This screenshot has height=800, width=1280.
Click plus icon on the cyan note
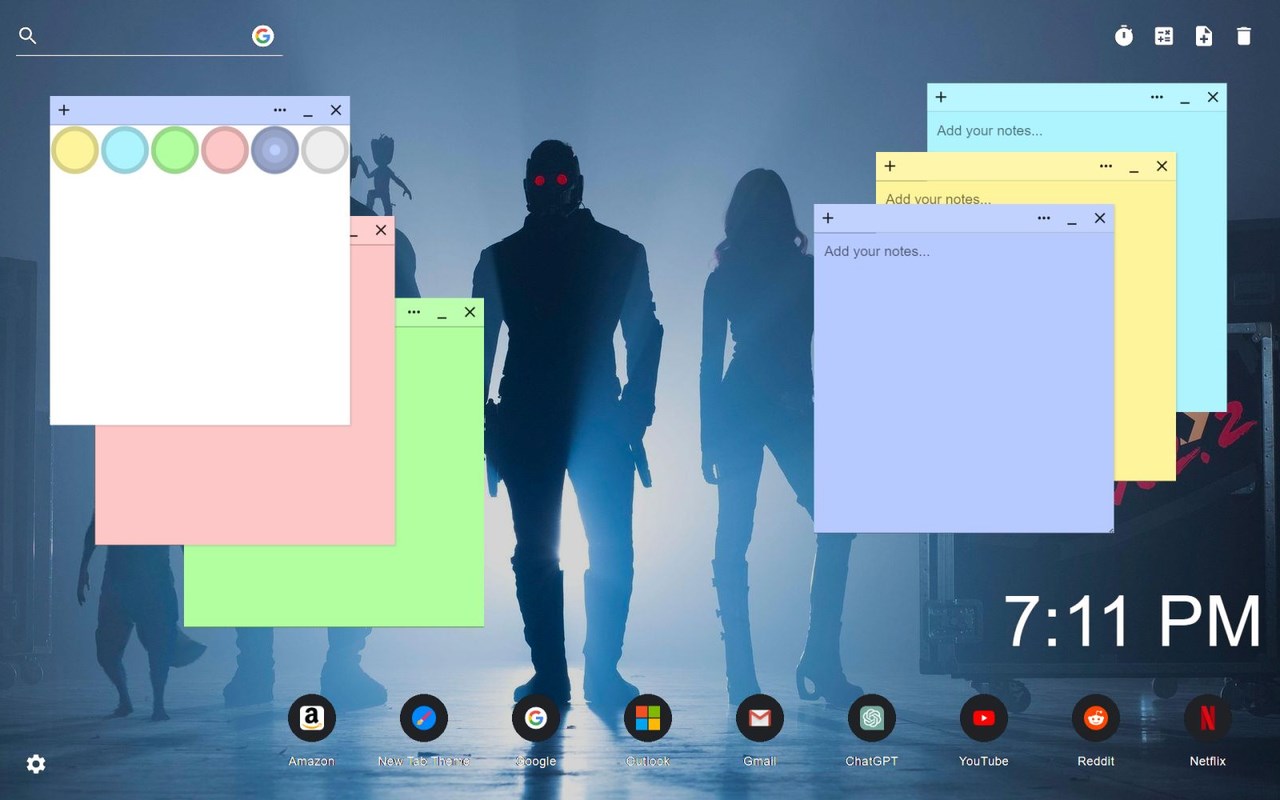click(x=941, y=97)
